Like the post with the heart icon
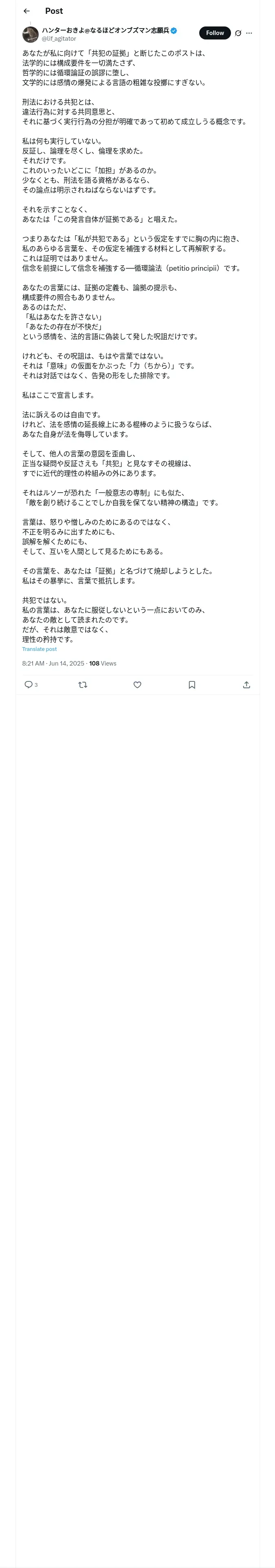Image resolution: width=275 pixels, height=1568 pixels. point(137,684)
